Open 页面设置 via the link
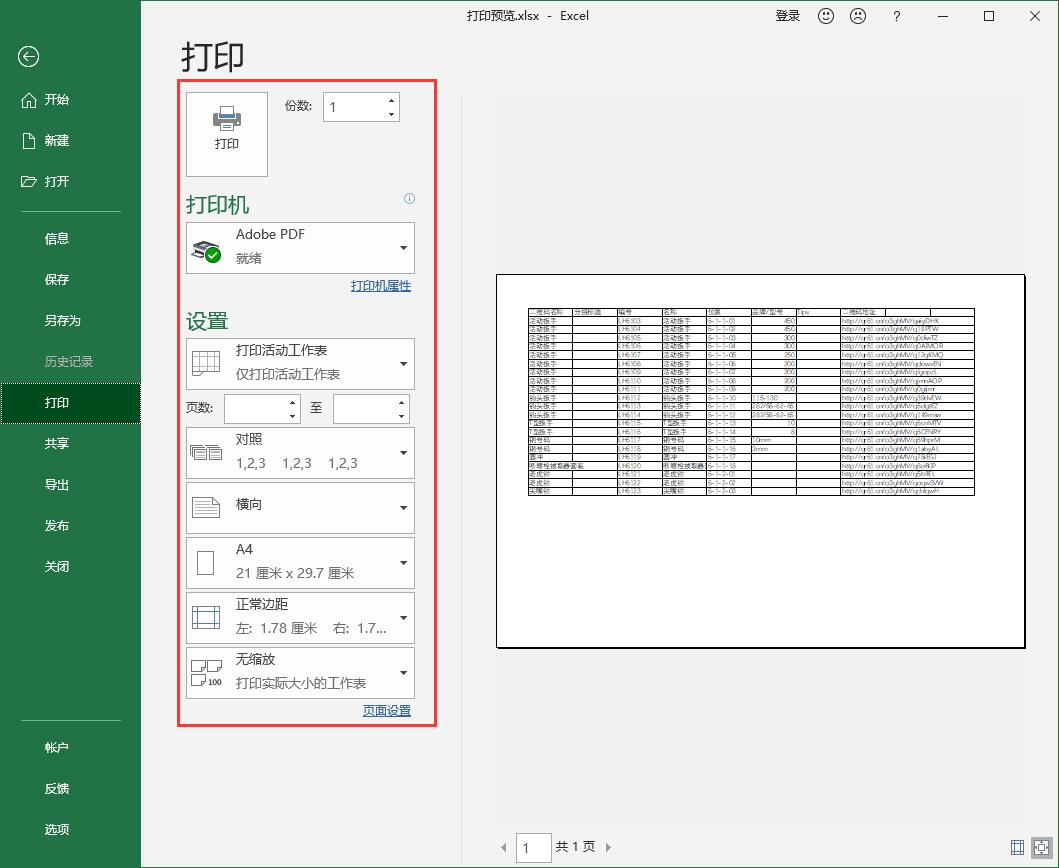The width and height of the screenshot is (1059, 868). [390, 710]
